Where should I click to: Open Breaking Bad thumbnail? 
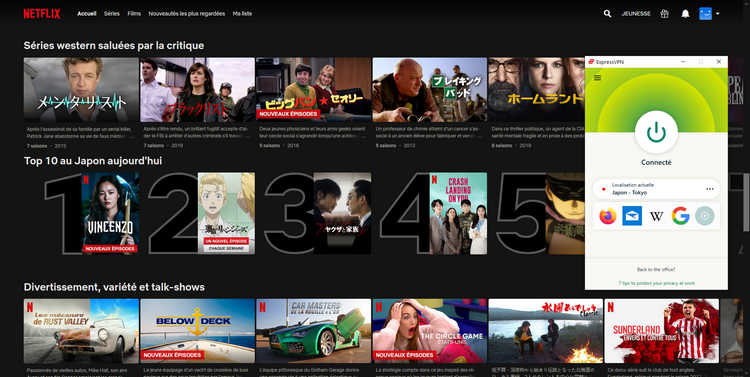point(430,90)
